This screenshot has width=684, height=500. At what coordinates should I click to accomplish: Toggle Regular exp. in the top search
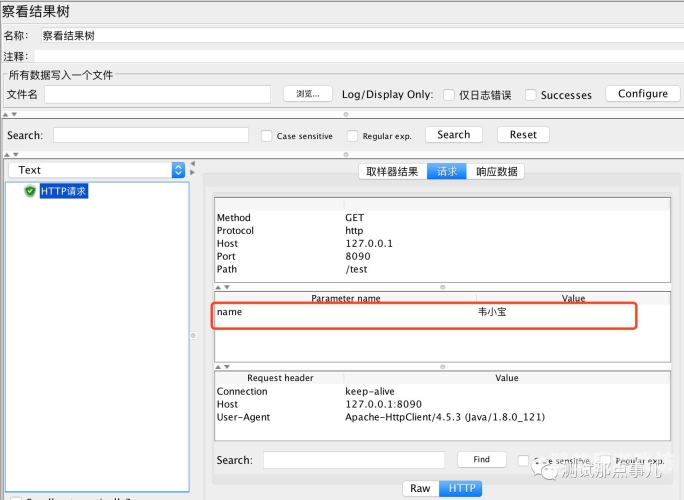click(352, 136)
